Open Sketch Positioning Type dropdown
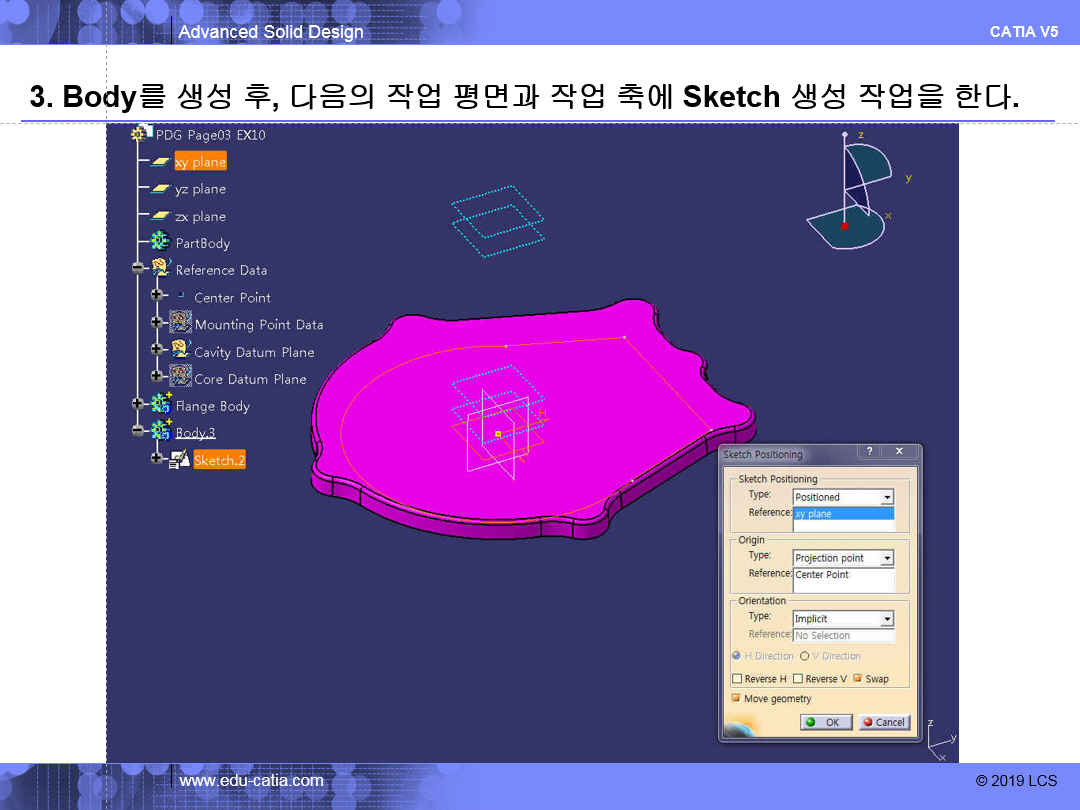The image size is (1080, 810). [x=886, y=497]
